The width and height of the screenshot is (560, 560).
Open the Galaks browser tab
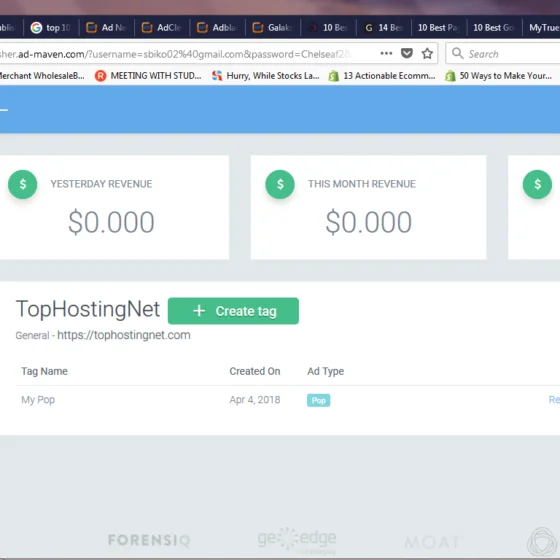tap(272, 28)
